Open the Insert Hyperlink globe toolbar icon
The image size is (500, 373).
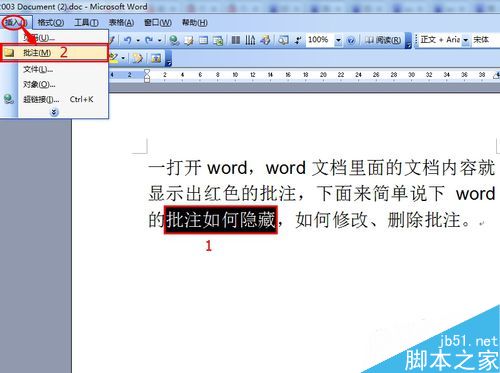click(x=174, y=40)
